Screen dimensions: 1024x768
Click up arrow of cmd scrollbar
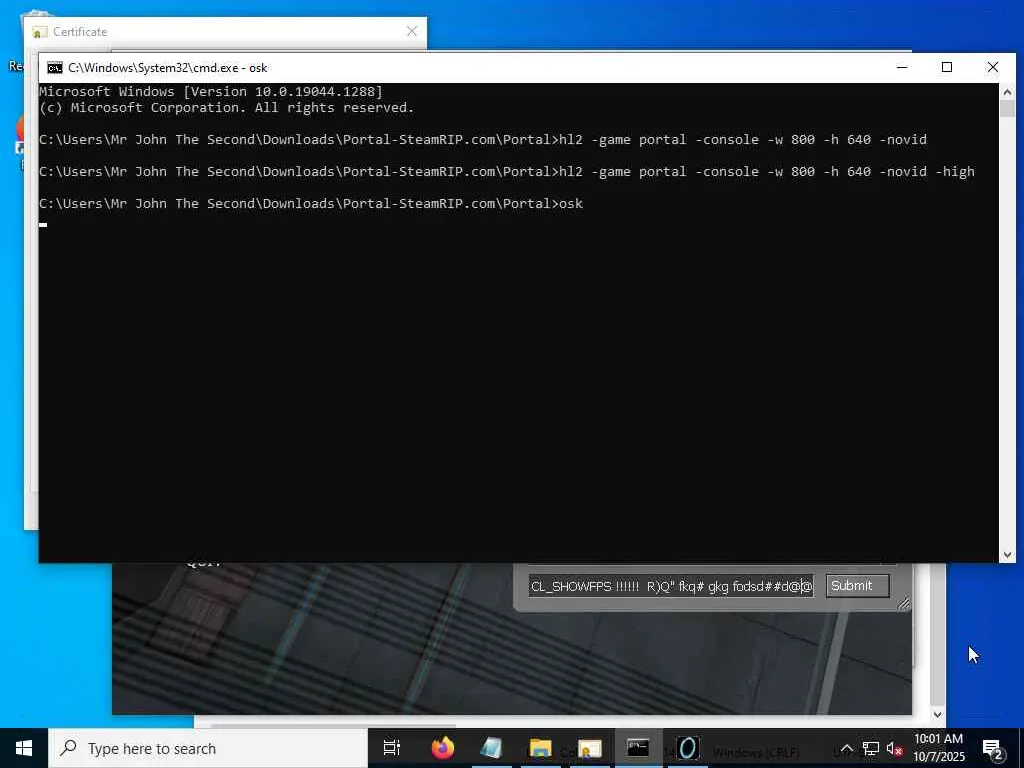click(x=1007, y=92)
